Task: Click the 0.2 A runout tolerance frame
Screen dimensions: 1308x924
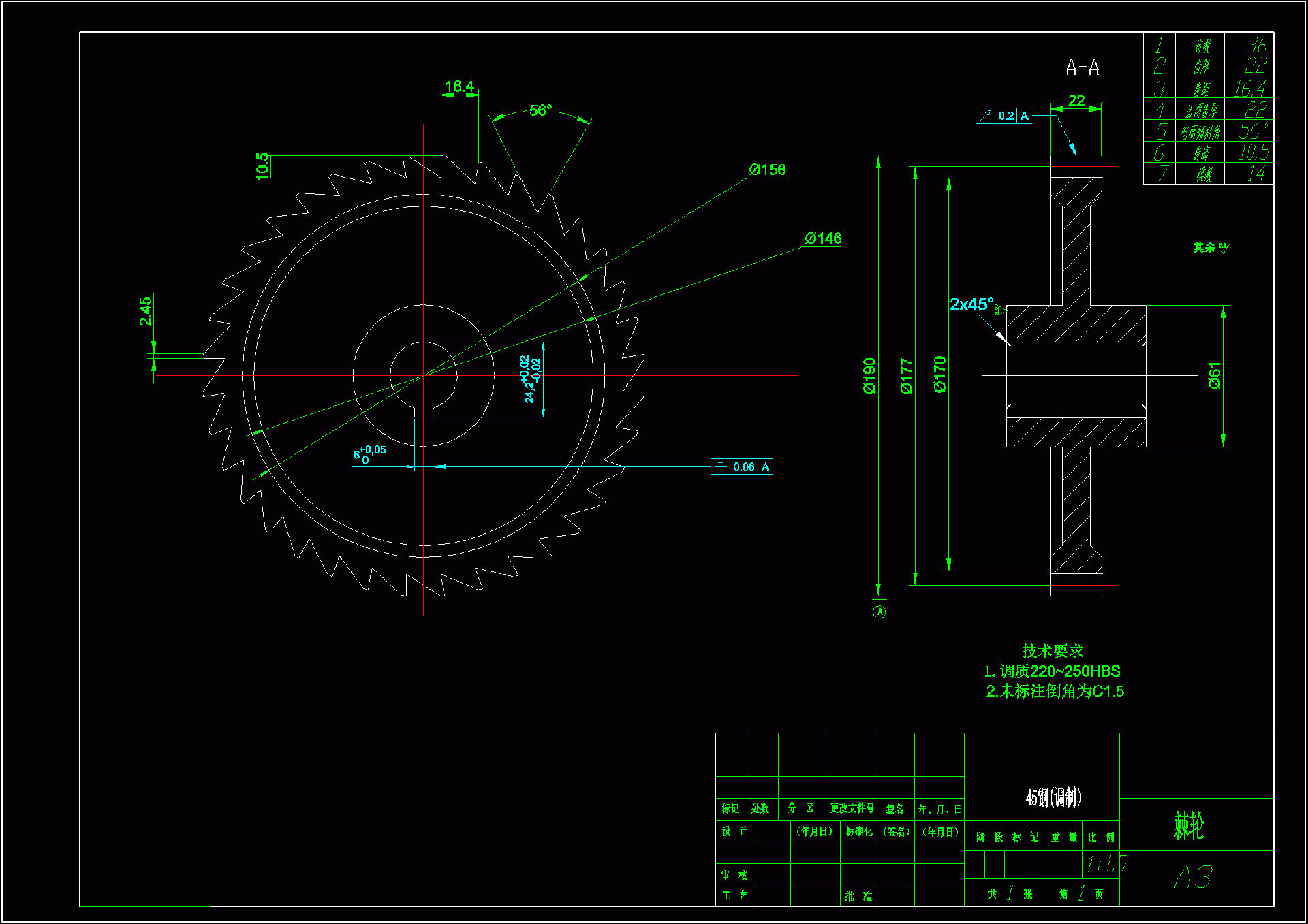Action: pos(1004,116)
